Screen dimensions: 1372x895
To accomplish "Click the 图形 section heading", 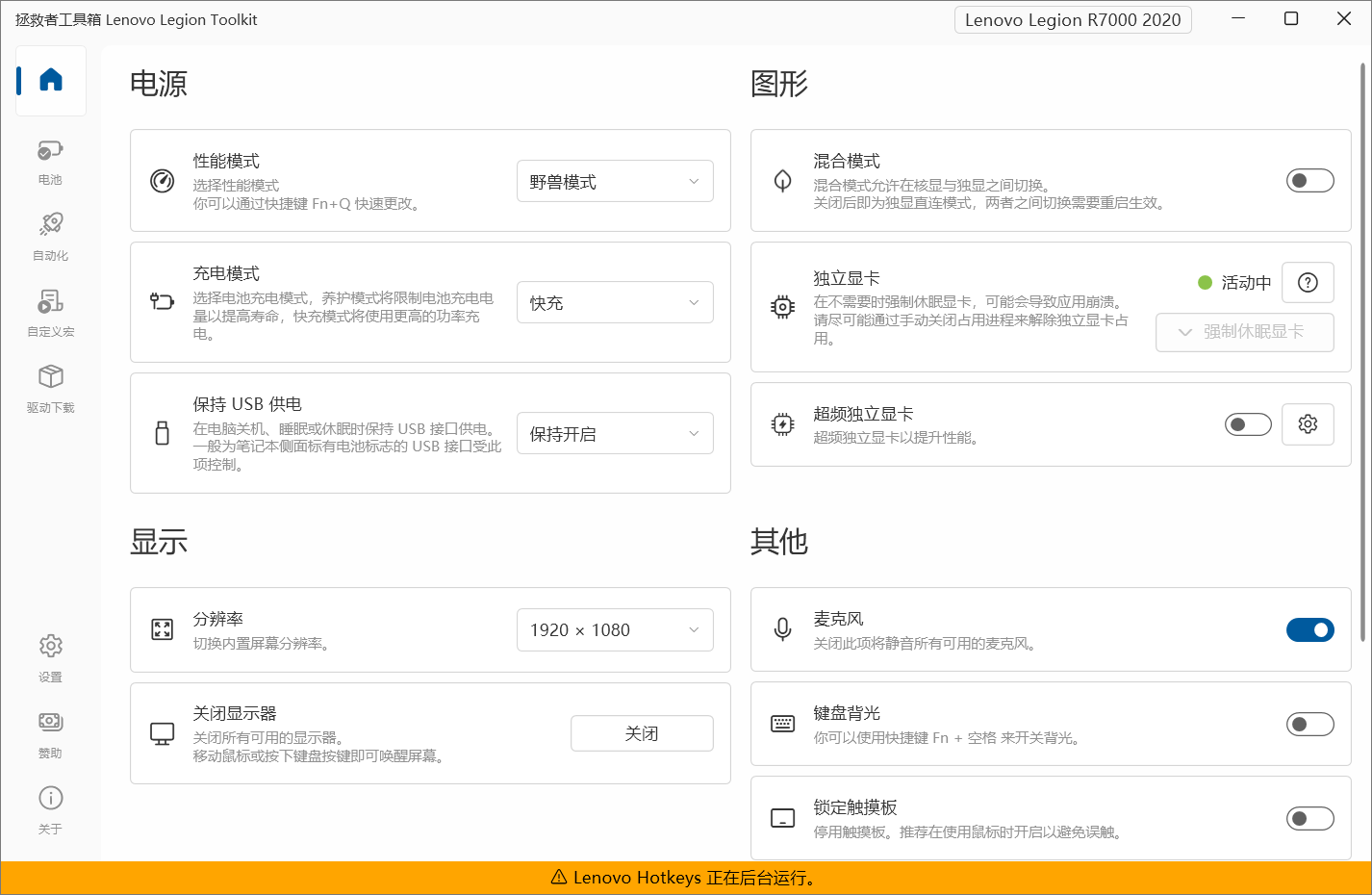I will point(779,84).
